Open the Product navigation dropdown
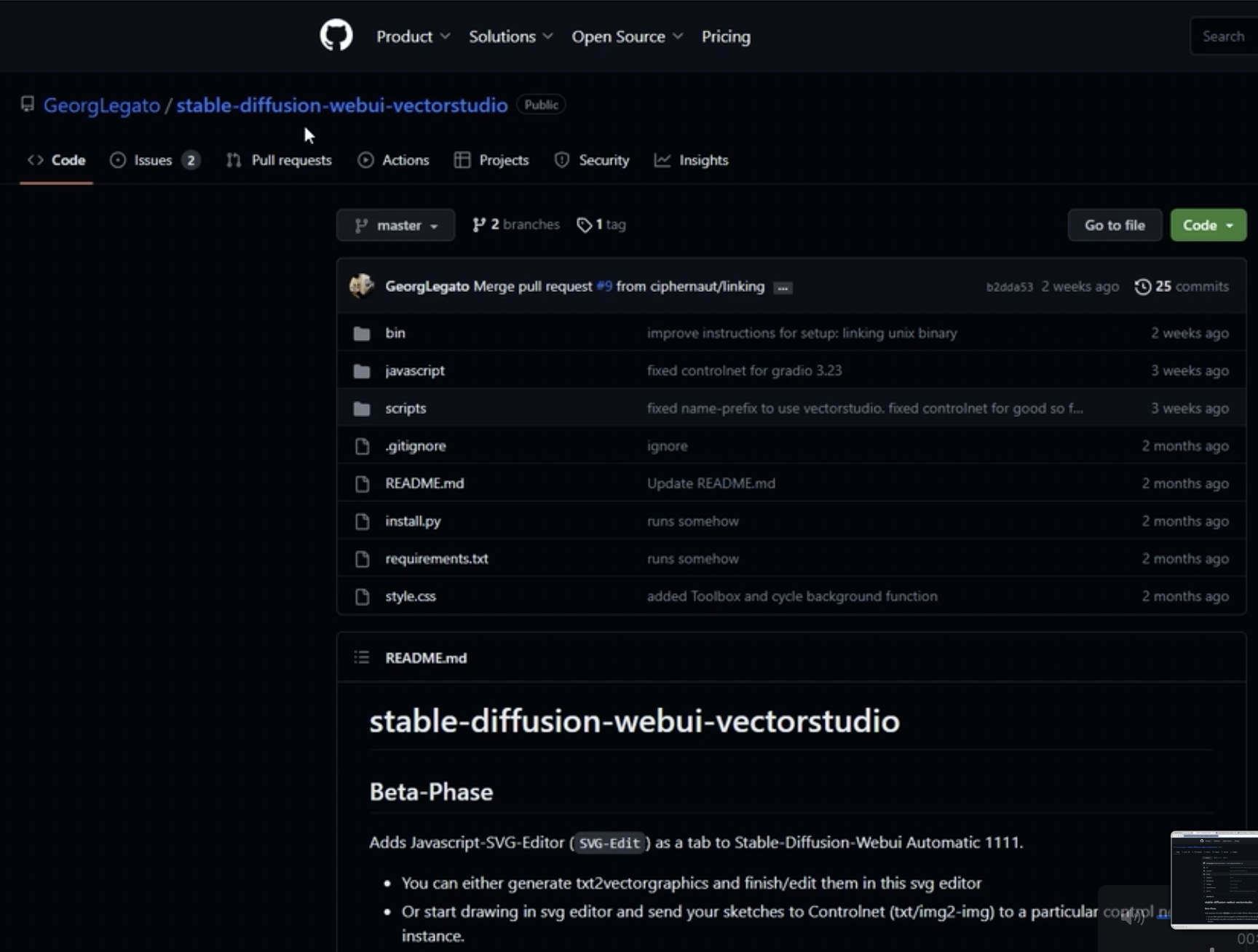 click(413, 36)
